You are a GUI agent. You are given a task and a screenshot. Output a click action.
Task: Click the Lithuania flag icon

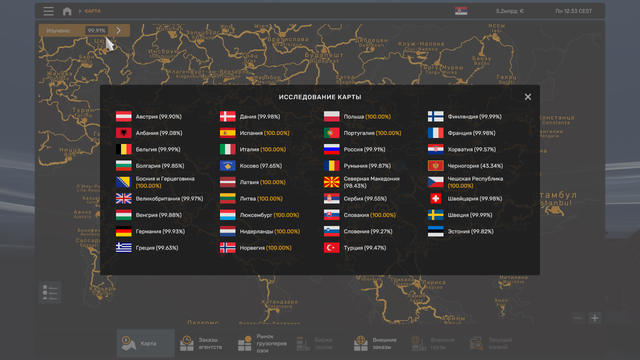(x=228, y=198)
